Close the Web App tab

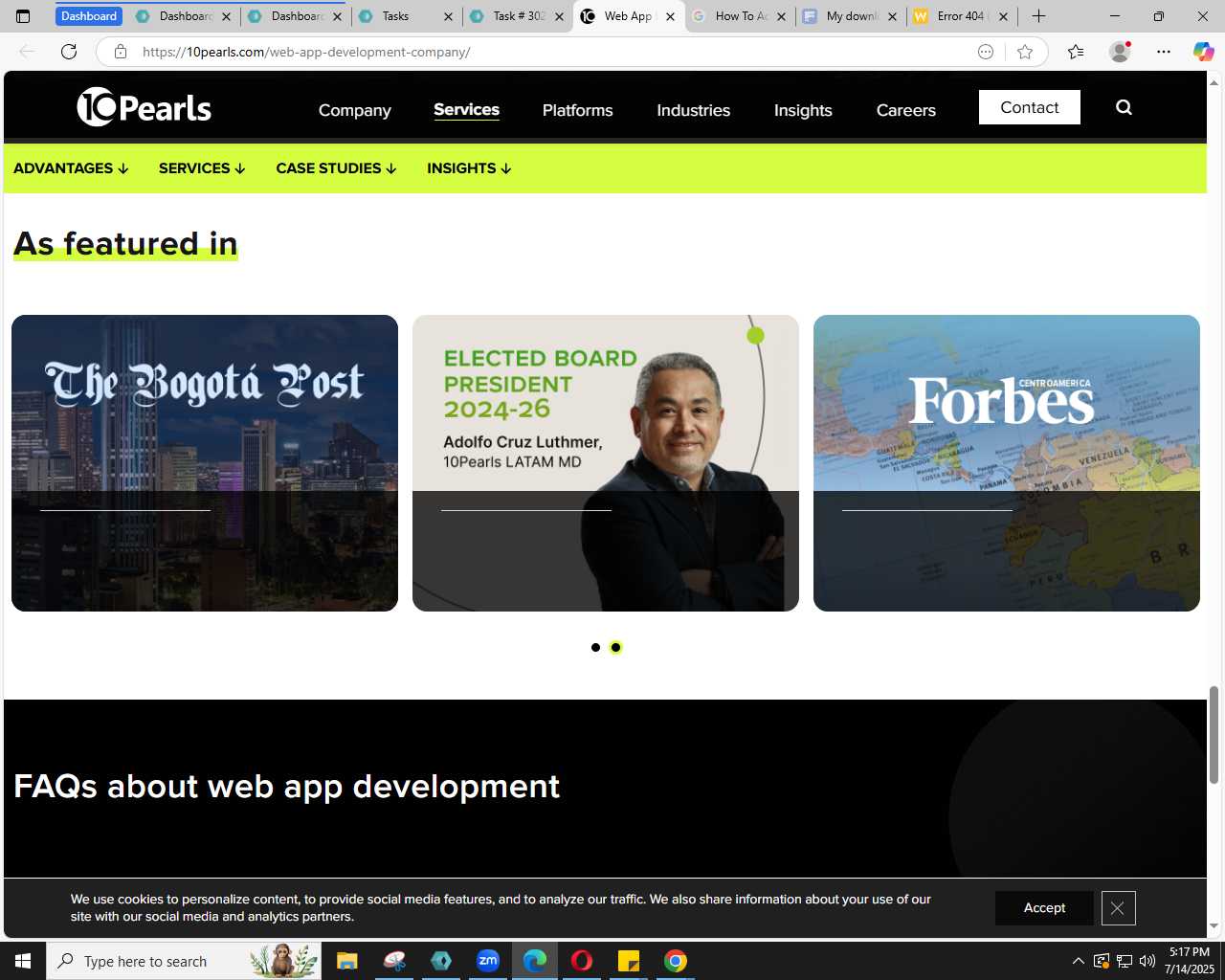pos(670,16)
